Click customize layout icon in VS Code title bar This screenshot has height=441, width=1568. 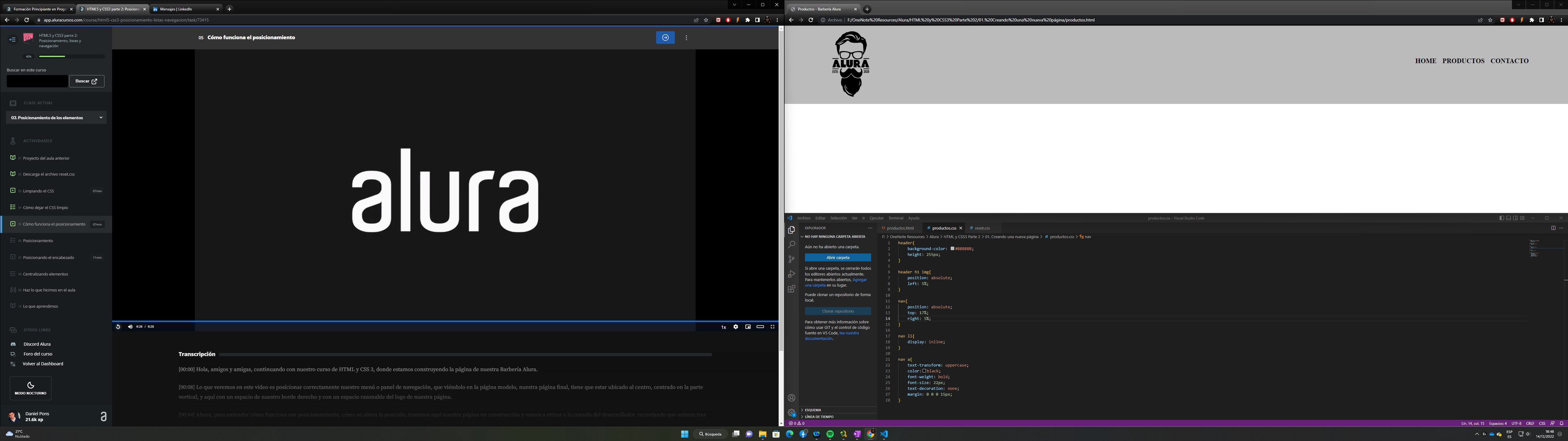click(x=1522, y=218)
